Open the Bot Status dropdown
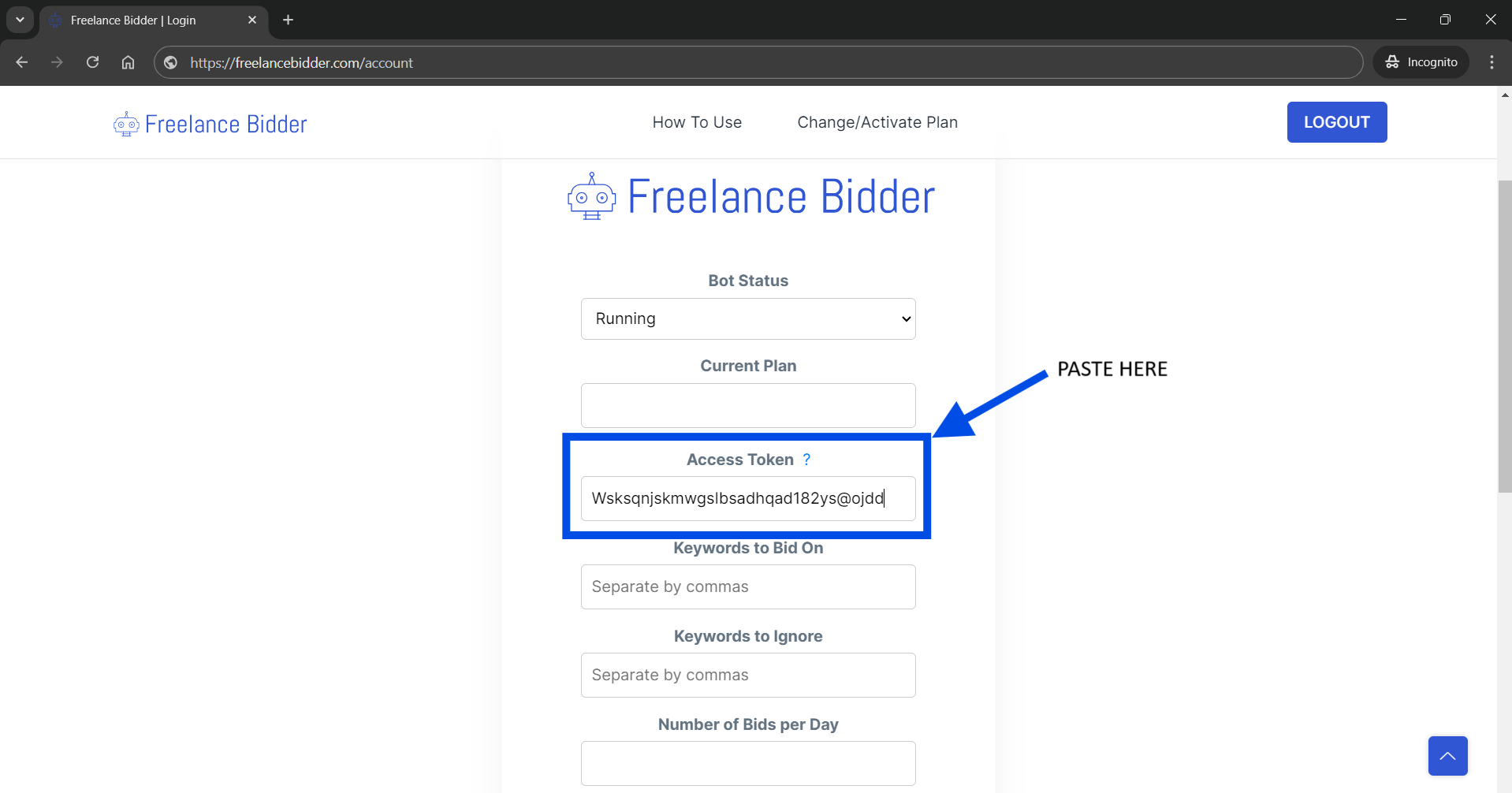The width and height of the screenshot is (1512, 793). pos(748,318)
